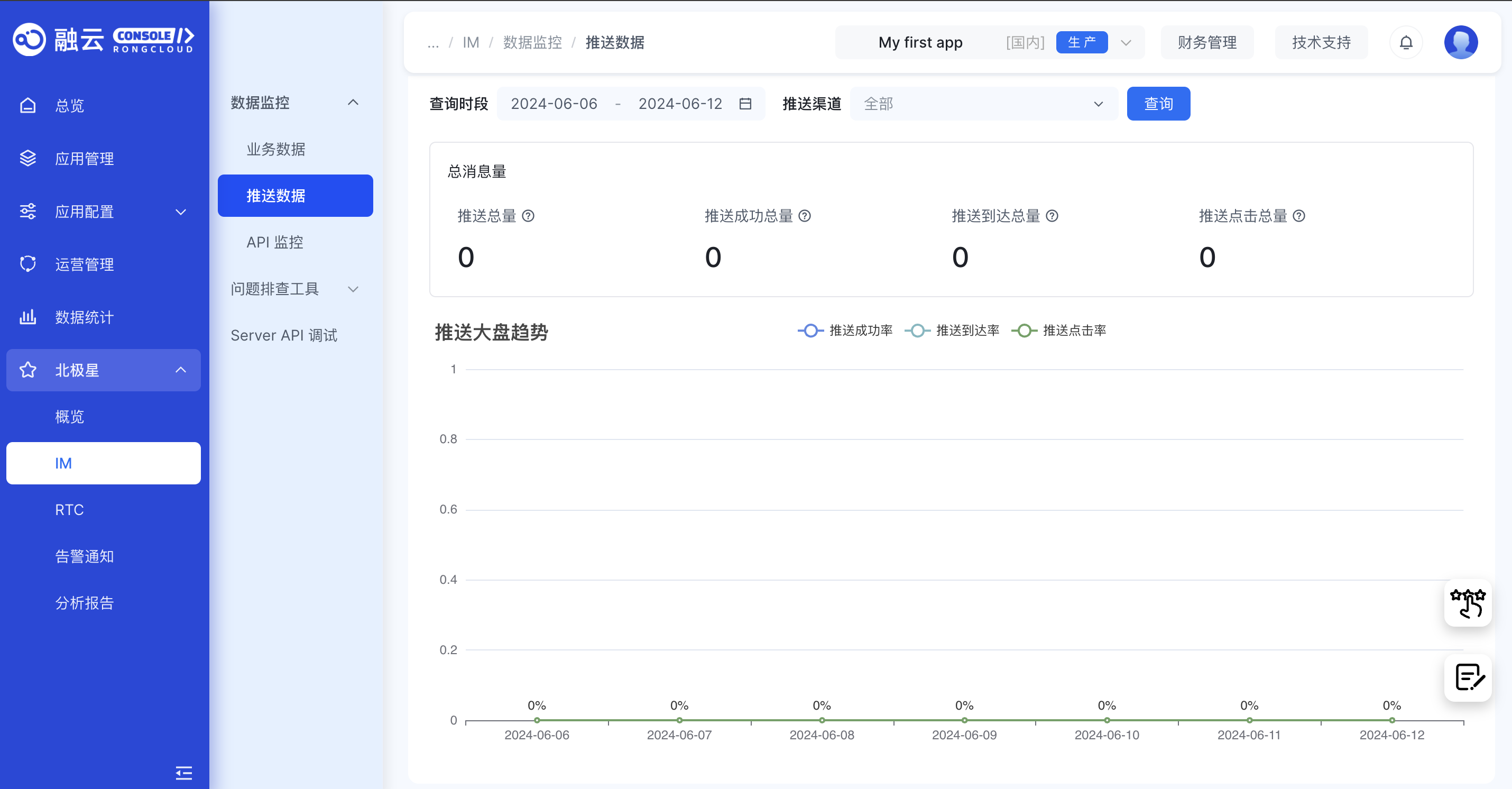Select 概览 under 北极星

(x=103, y=417)
